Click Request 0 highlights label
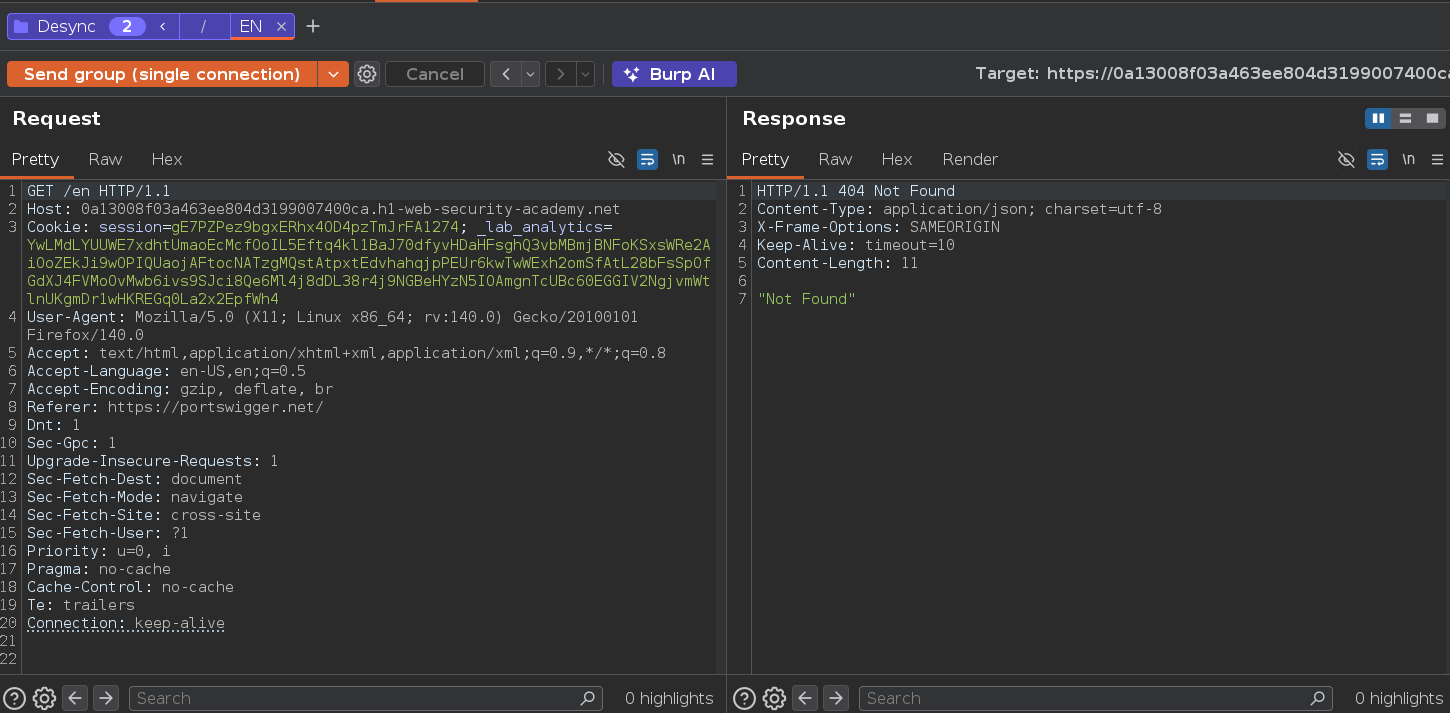 pos(669,698)
